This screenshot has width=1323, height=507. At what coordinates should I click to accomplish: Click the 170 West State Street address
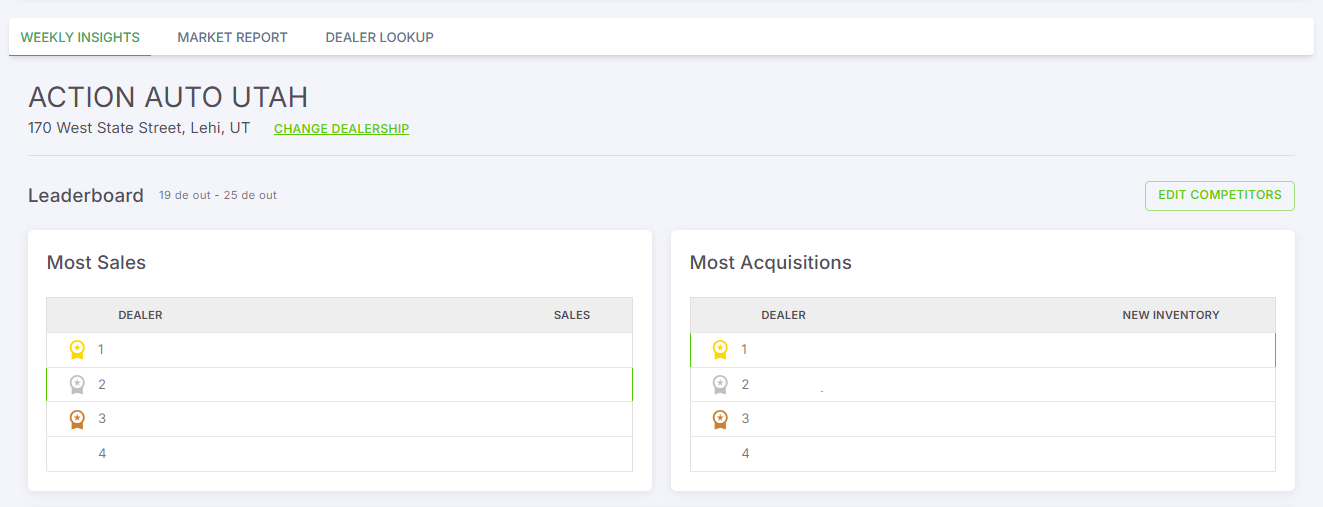[139, 128]
